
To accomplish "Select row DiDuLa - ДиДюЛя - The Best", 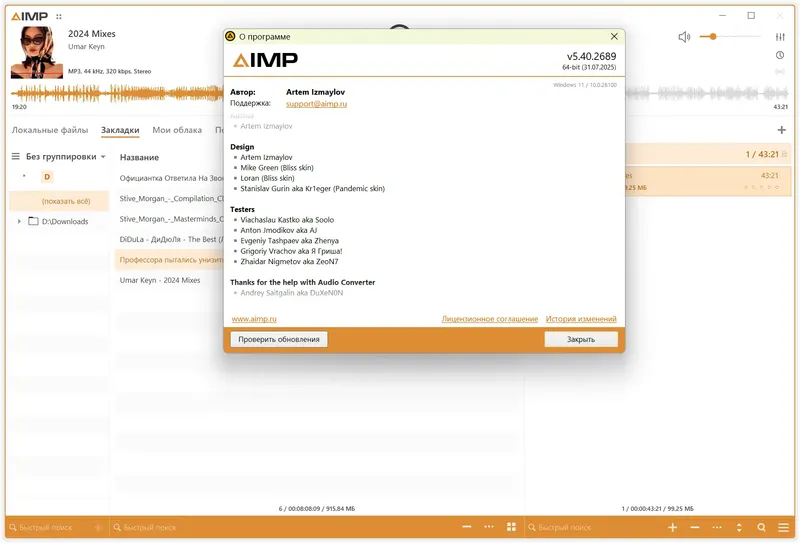I will (x=171, y=239).
